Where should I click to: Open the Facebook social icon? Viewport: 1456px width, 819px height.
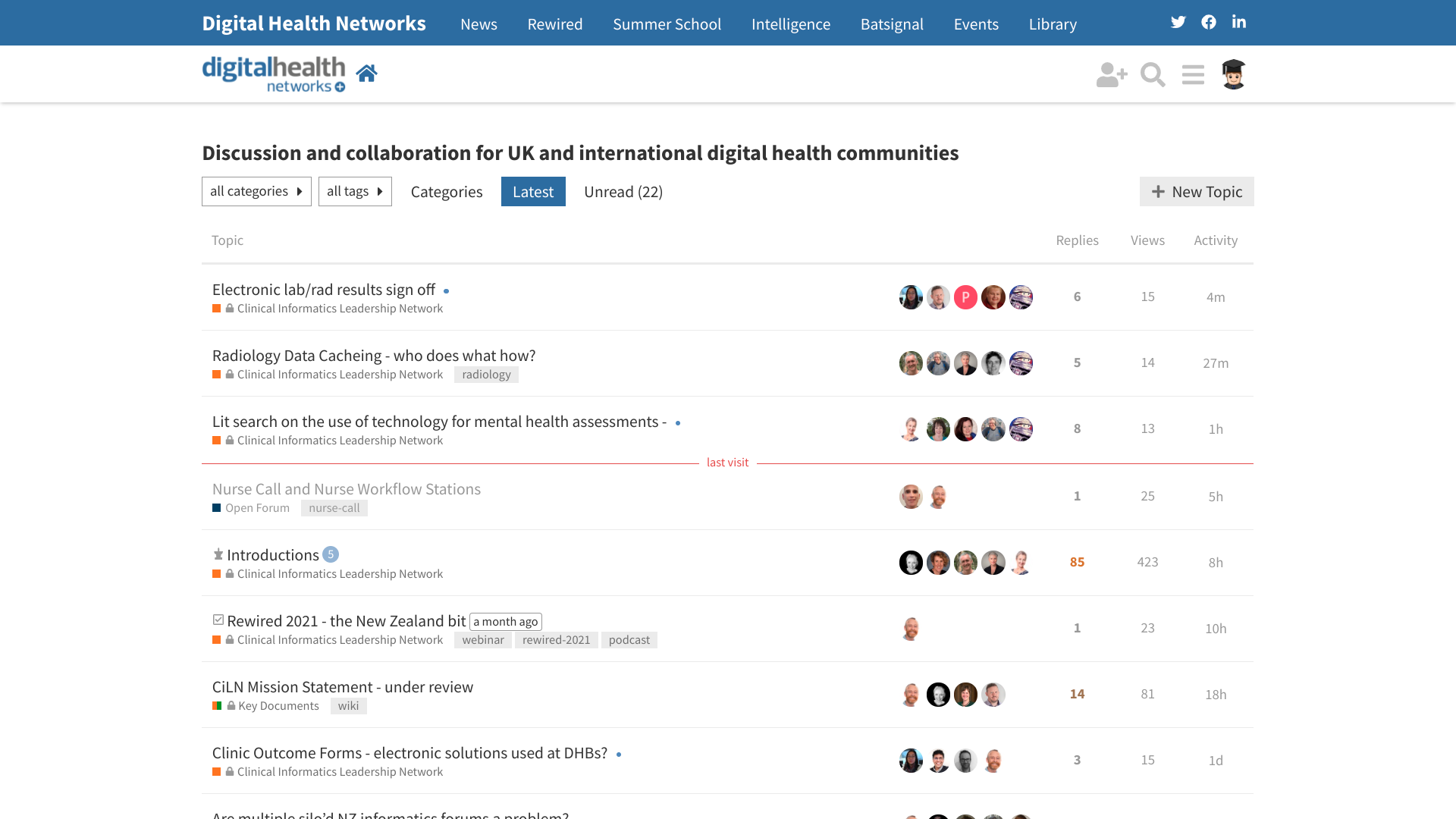[x=1209, y=22]
